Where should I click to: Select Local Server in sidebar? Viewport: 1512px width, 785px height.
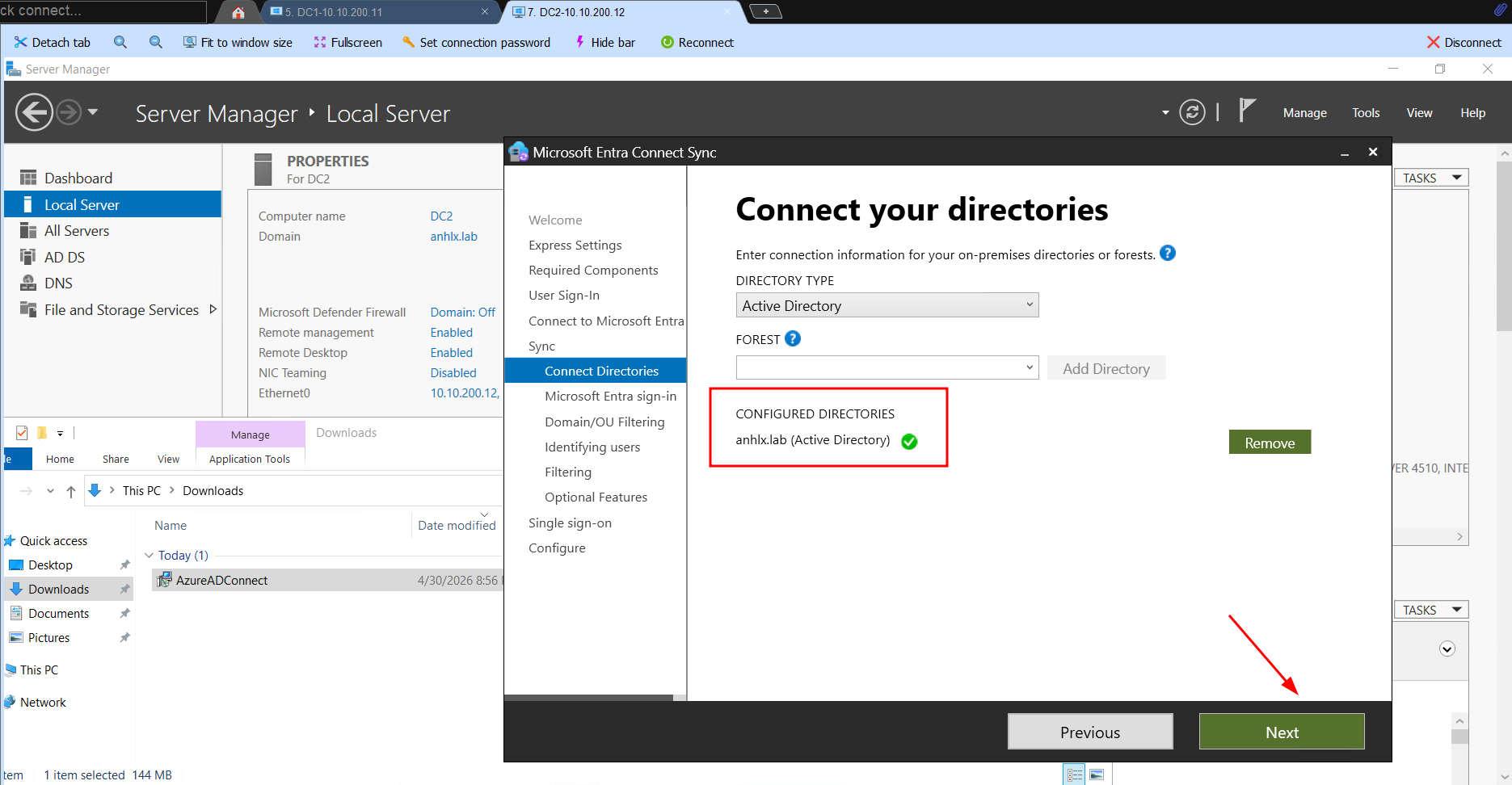(x=113, y=204)
